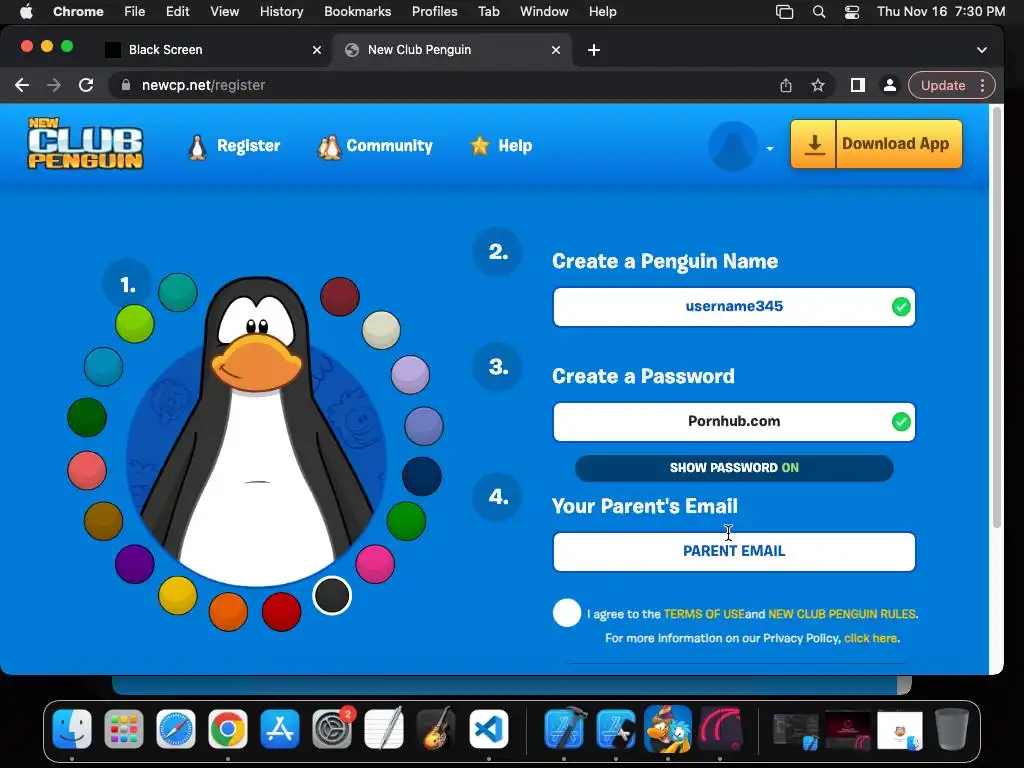Viewport: 1024px width, 768px height.
Task: Click the browser forward arrow
Action: 54,85
